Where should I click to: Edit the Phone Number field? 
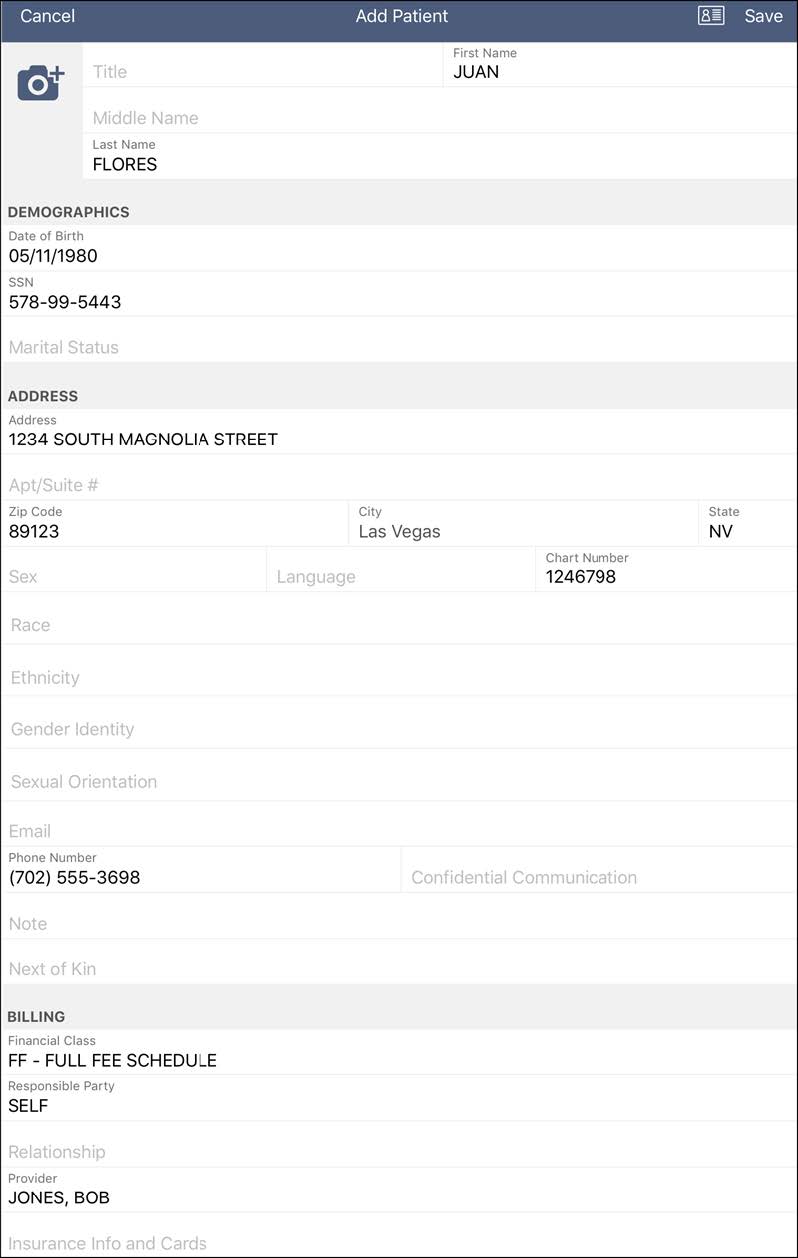coord(200,877)
